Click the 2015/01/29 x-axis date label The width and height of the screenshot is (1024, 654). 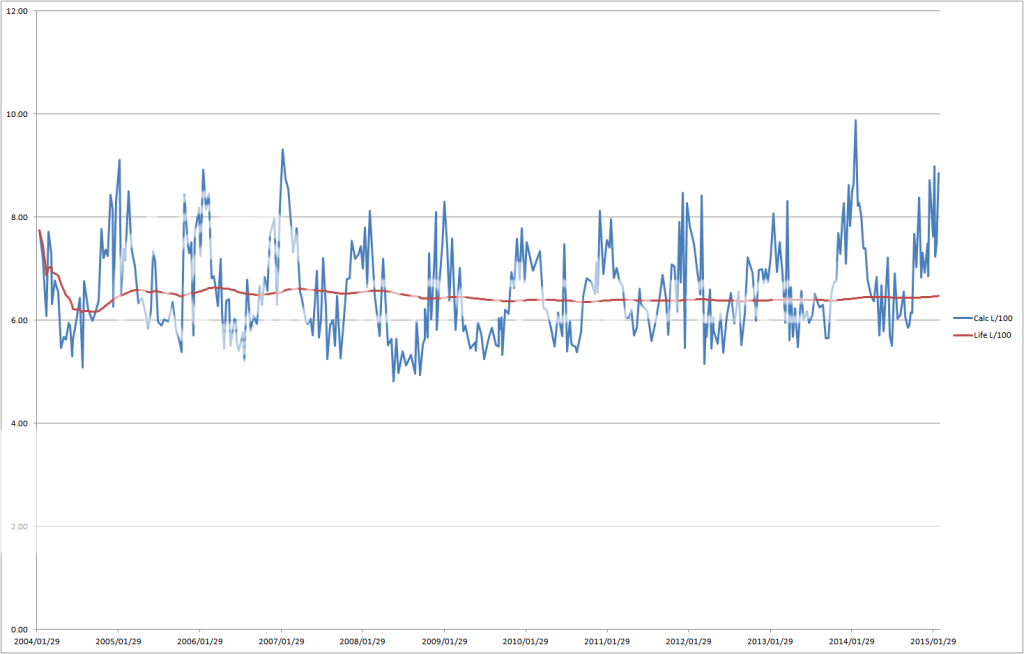(x=933, y=642)
